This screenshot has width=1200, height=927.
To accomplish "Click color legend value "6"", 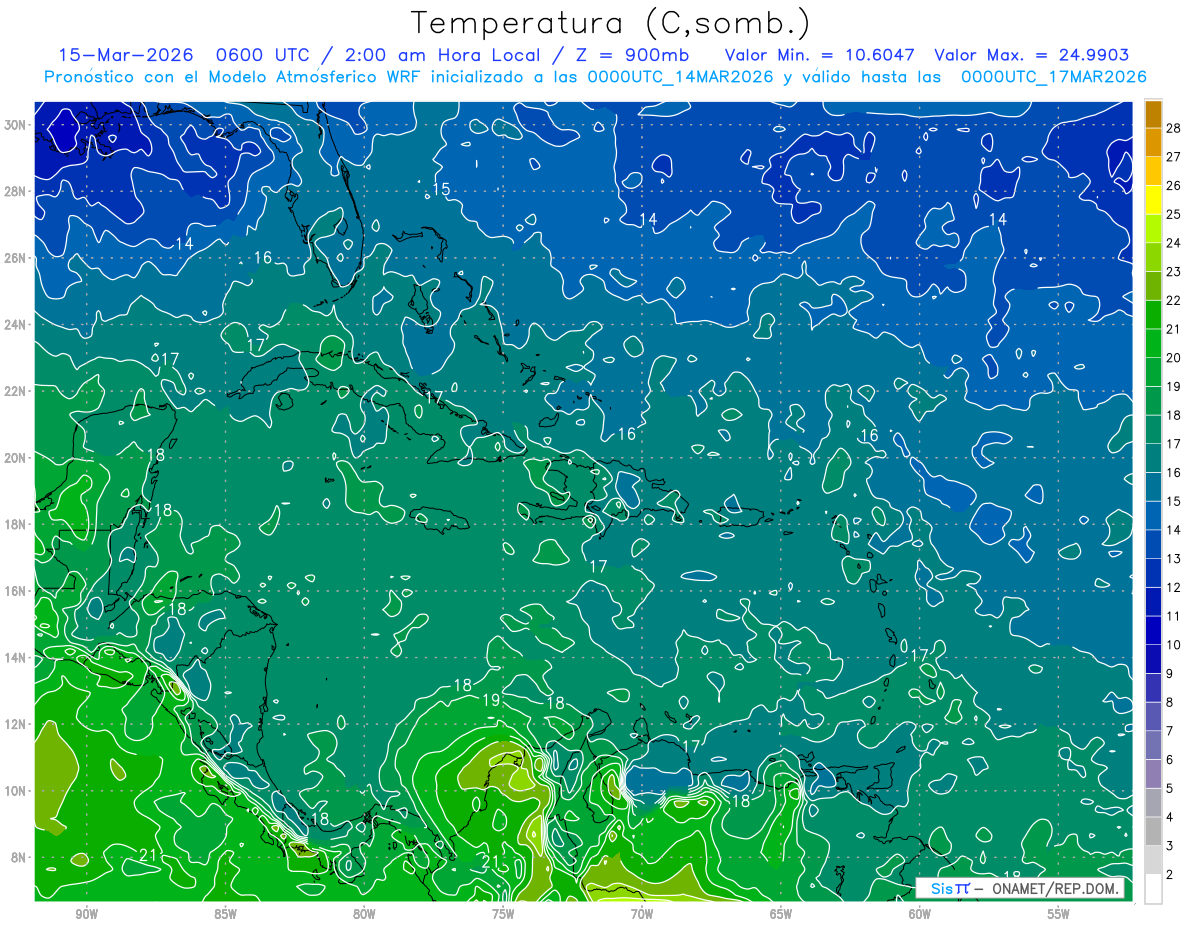I will point(1170,760).
